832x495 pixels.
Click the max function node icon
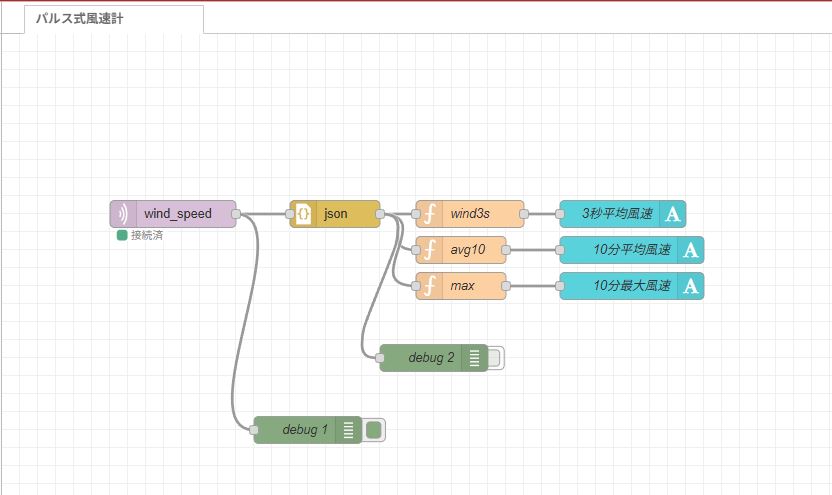(x=429, y=286)
